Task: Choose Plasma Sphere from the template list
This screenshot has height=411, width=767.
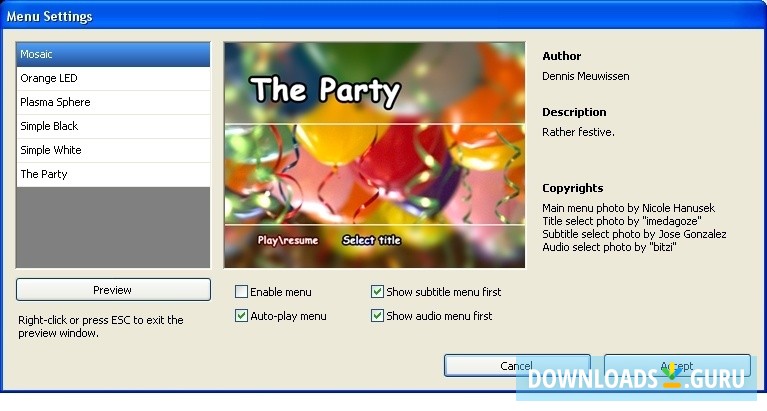Action: (113, 102)
